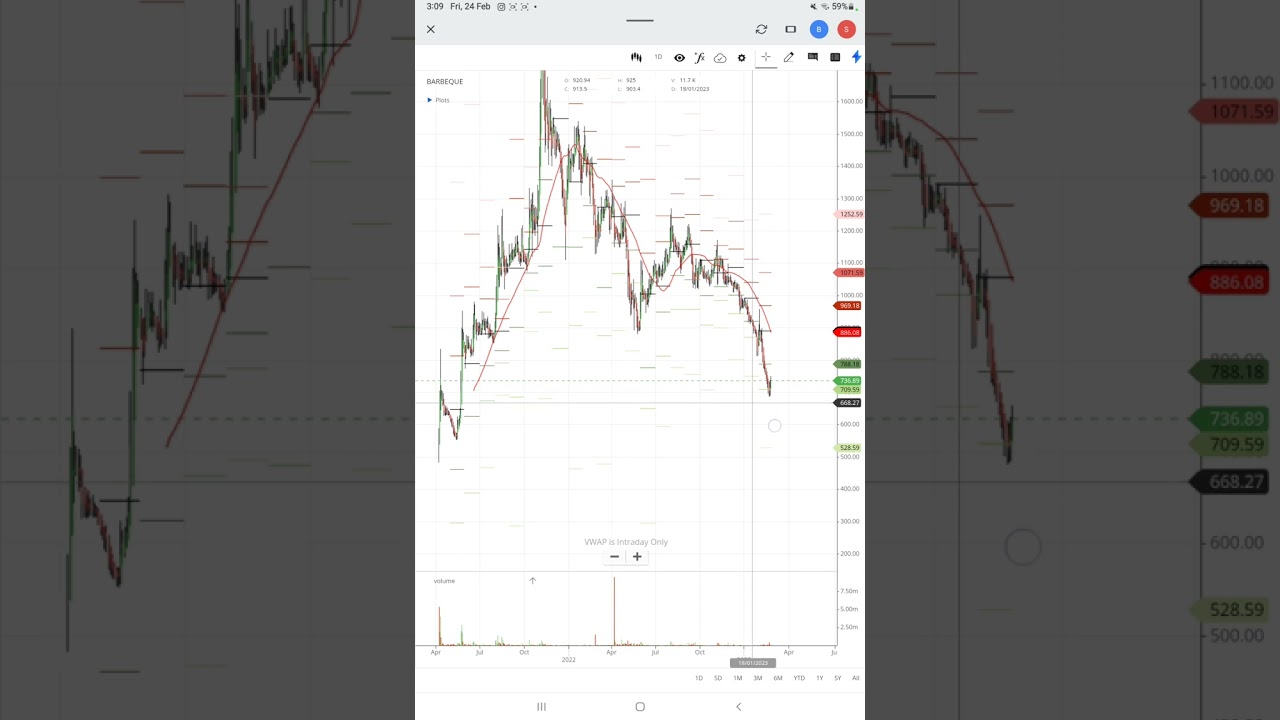1280x720 pixels.
Task: Select the crosshair cursor tool
Action: pyautogui.click(x=765, y=57)
